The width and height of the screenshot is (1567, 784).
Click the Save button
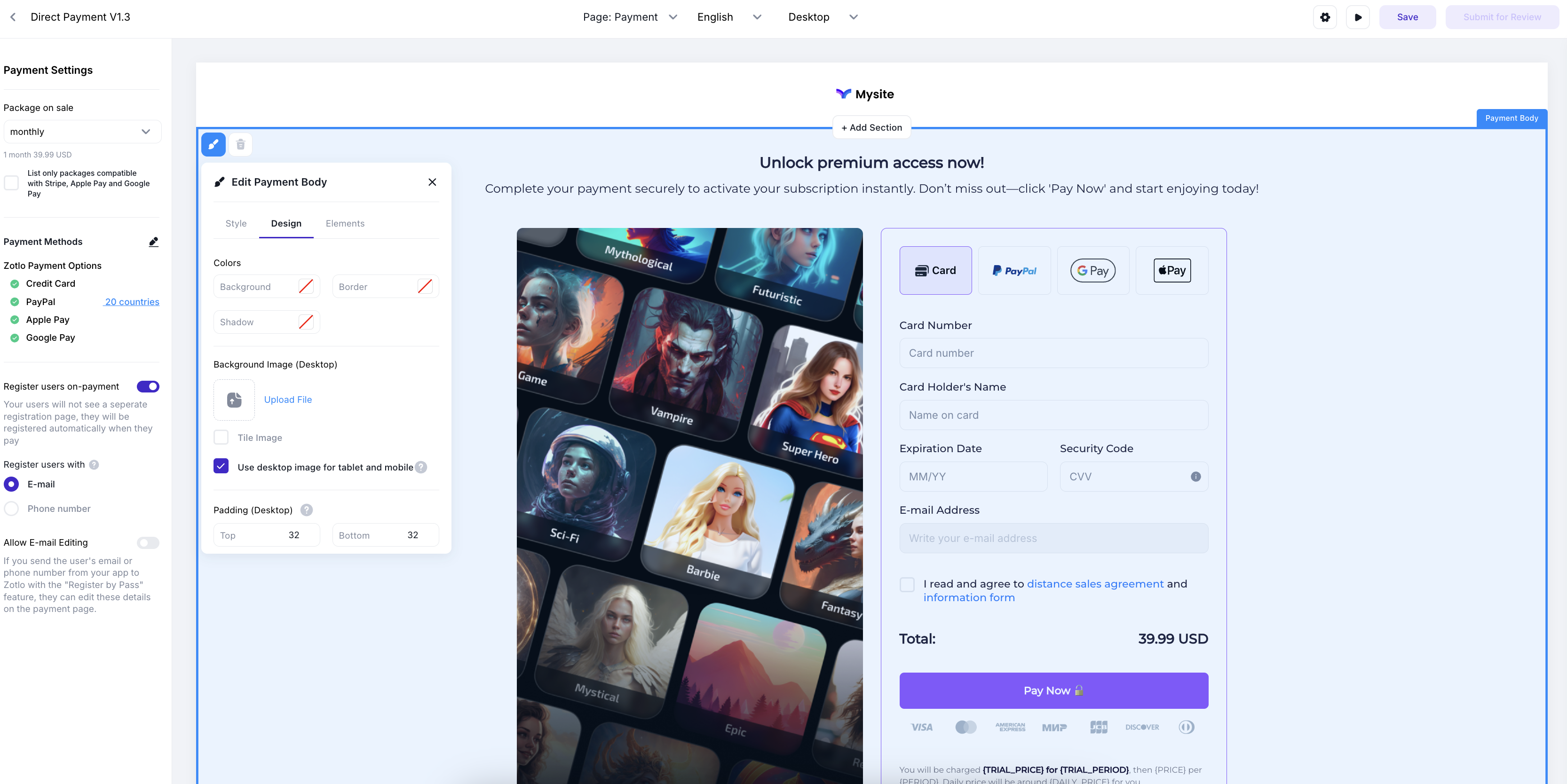click(x=1407, y=17)
